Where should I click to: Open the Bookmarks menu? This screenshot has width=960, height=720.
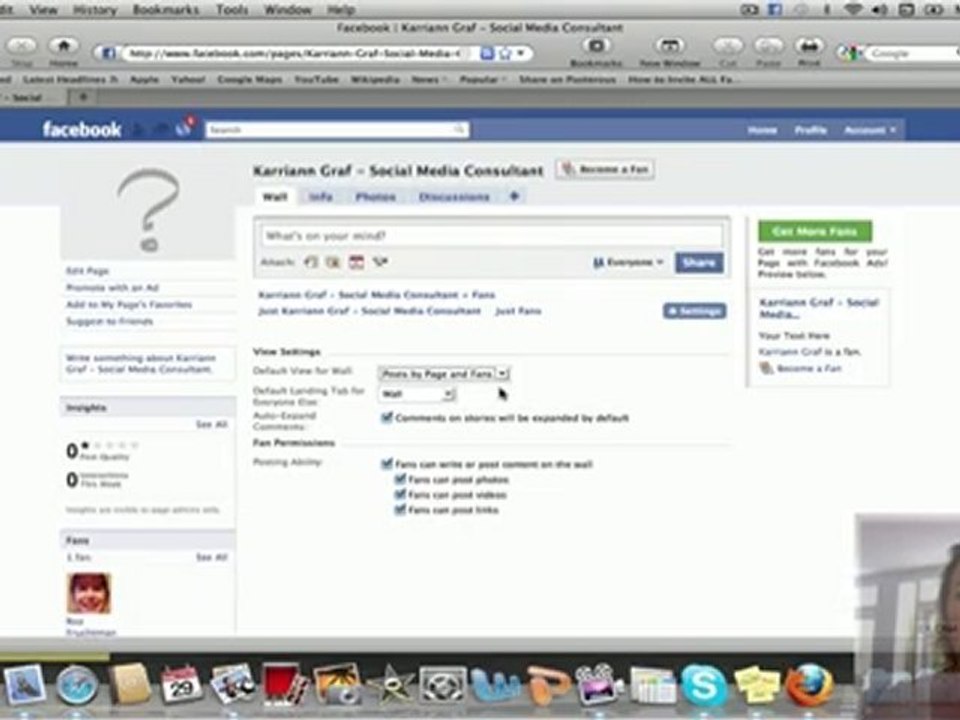tap(165, 9)
